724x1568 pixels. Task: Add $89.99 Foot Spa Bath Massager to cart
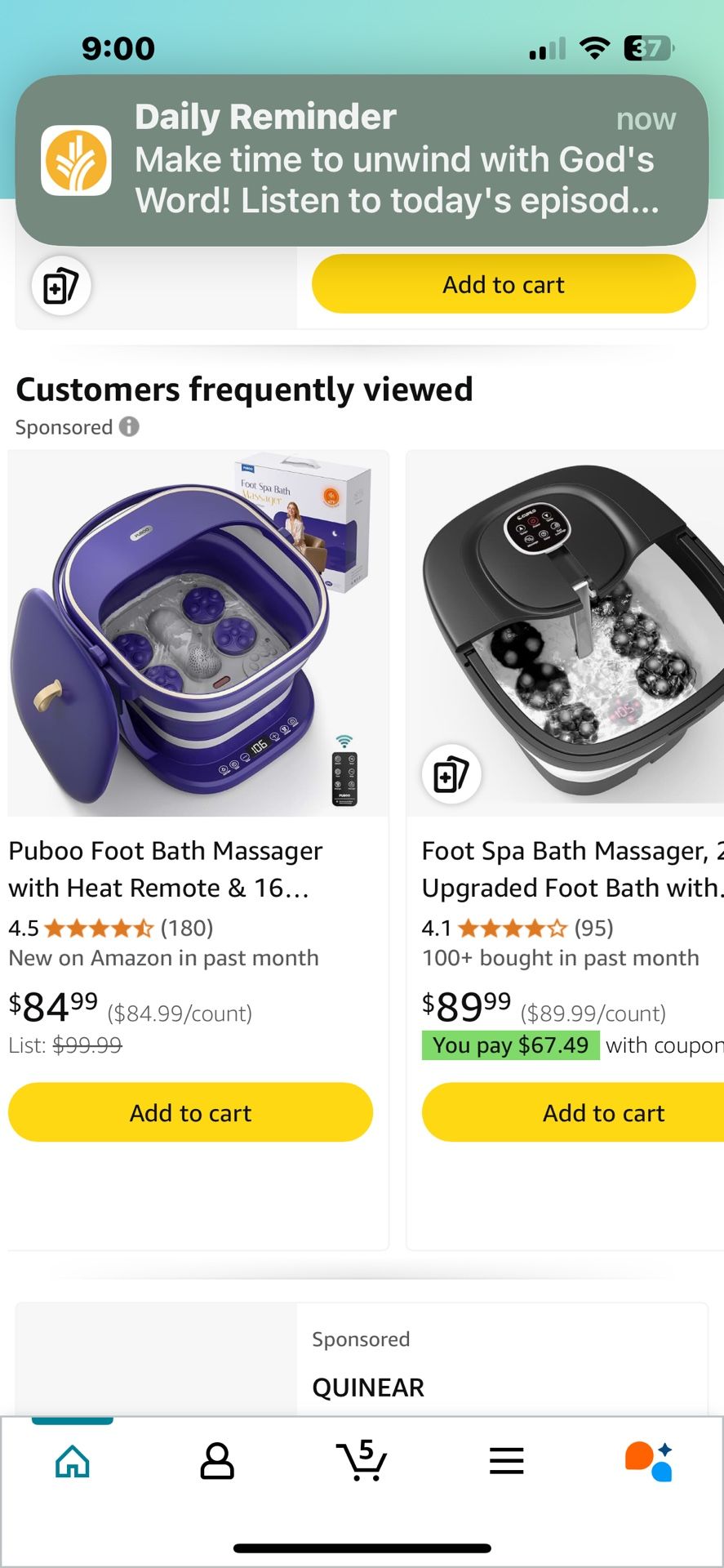pyautogui.click(x=602, y=1112)
